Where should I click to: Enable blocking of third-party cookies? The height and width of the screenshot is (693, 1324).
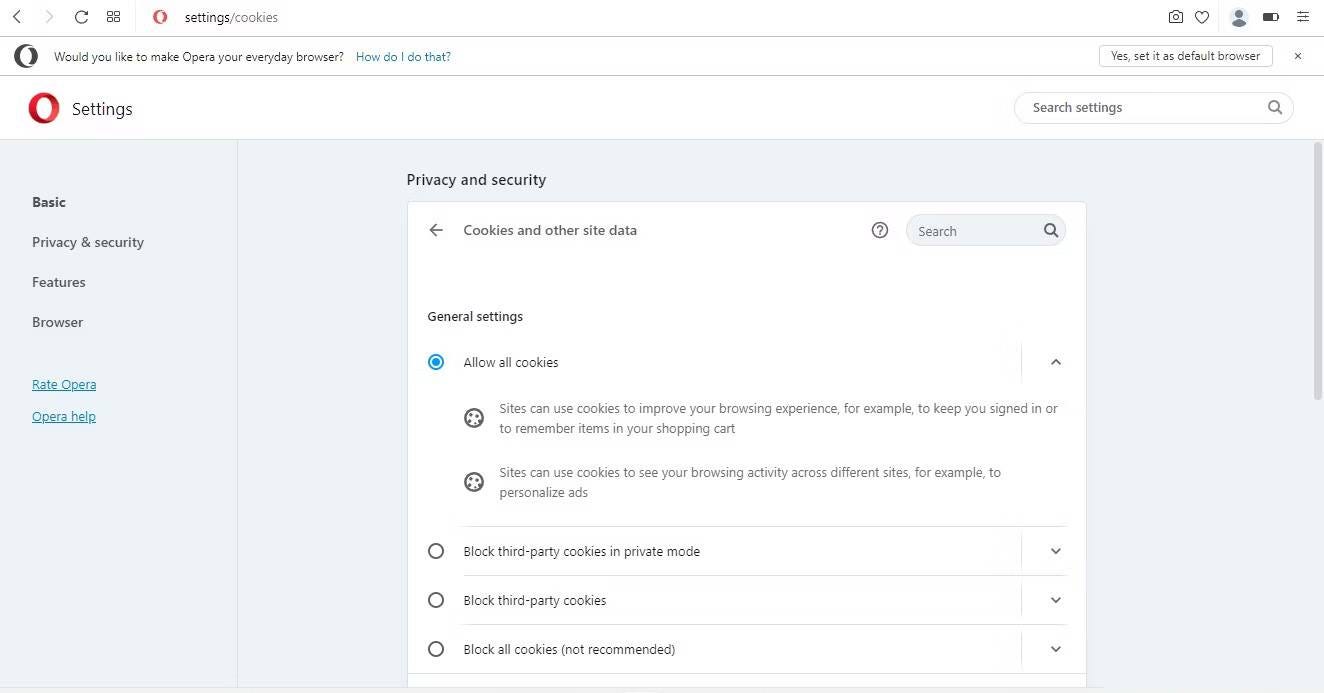pyautogui.click(x=436, y=600)
